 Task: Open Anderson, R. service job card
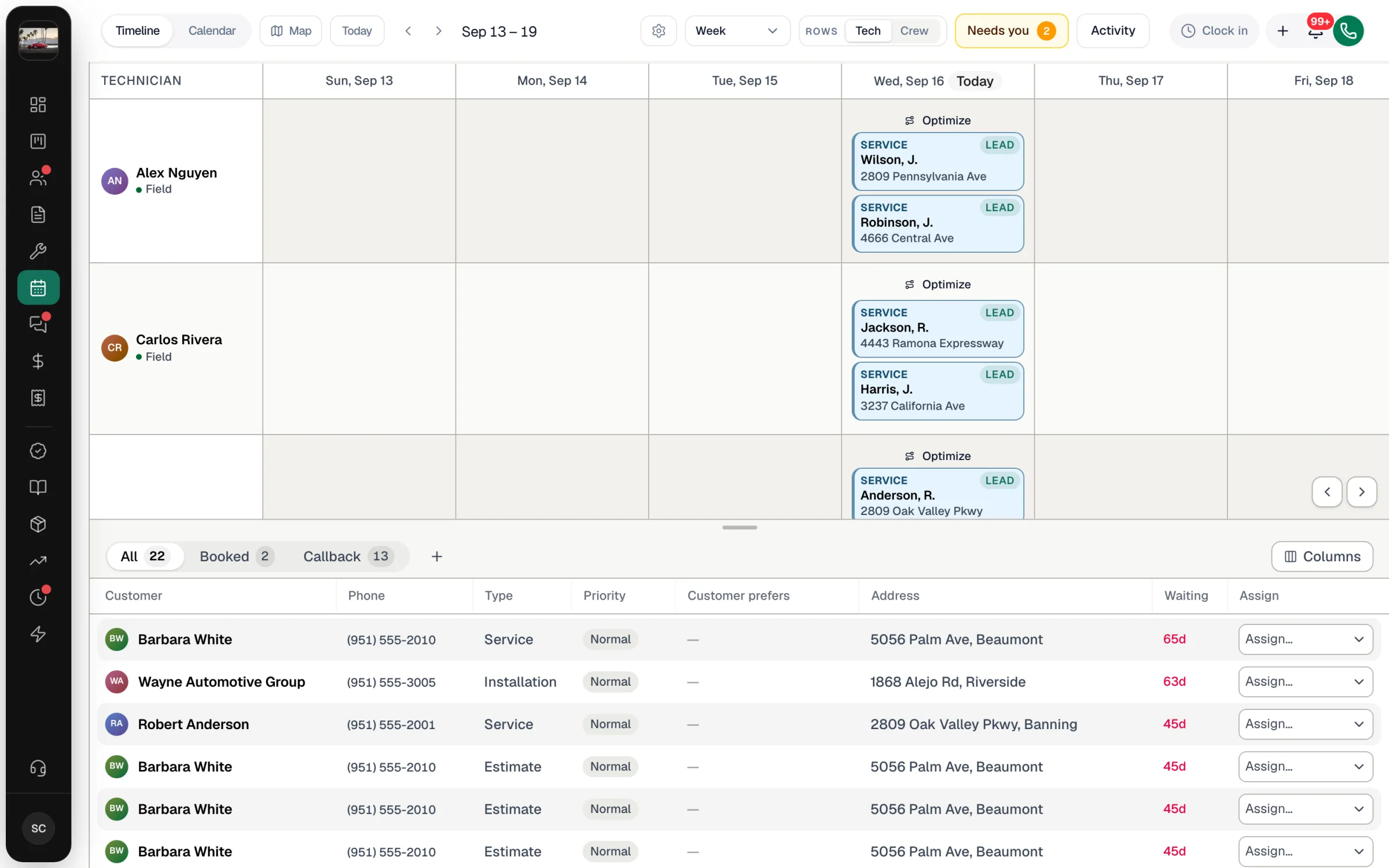938,494
